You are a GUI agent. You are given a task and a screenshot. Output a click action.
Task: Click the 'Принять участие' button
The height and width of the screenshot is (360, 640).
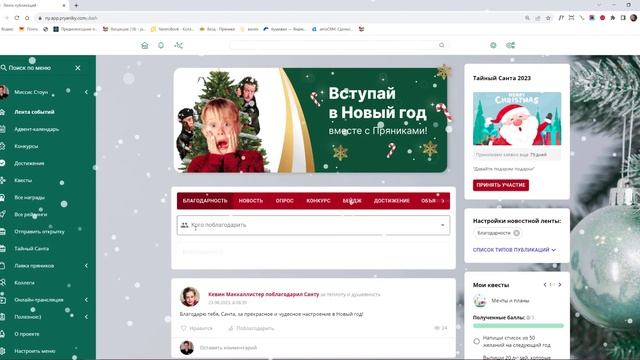pos(501,185)
